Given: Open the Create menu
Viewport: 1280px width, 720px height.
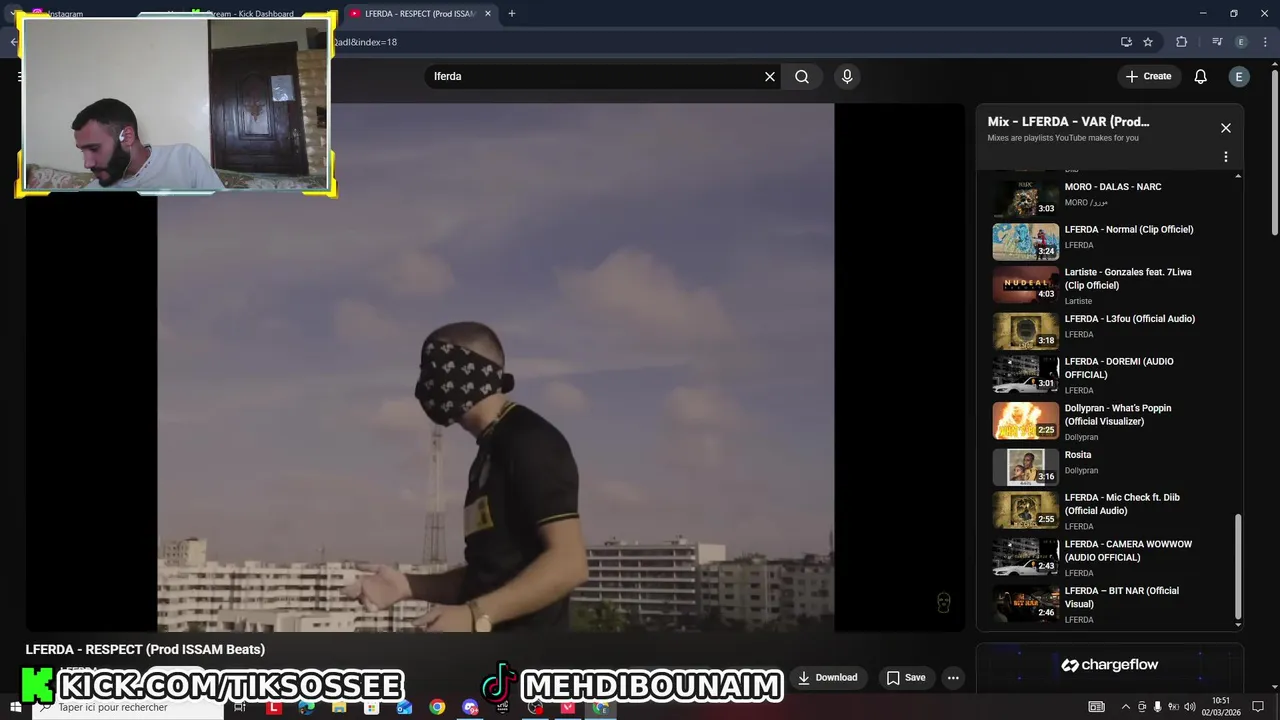Looking at the screenshot, I should coord(1148,76).
